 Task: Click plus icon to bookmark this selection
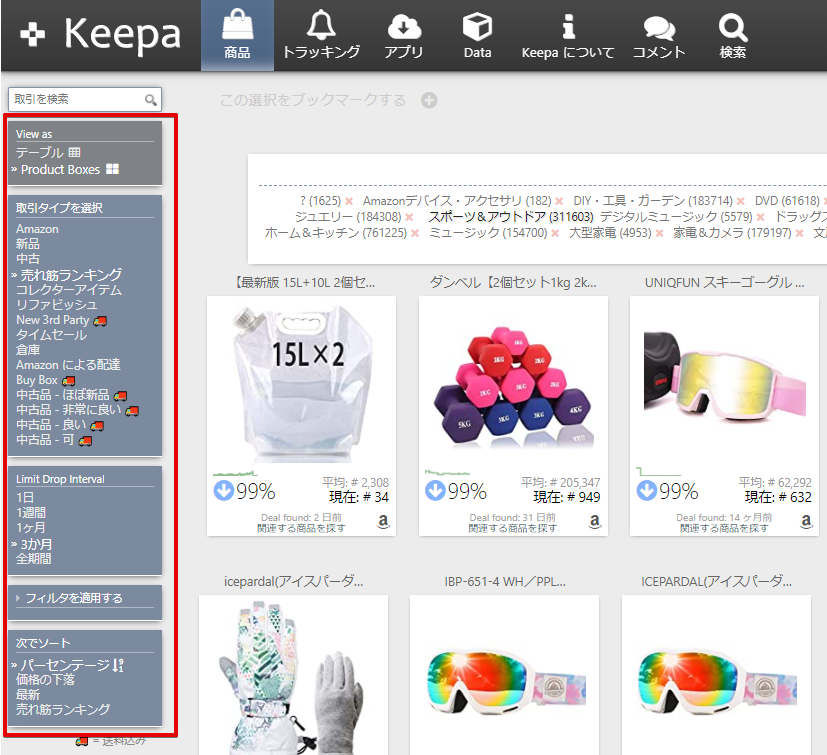pos(429,100)
